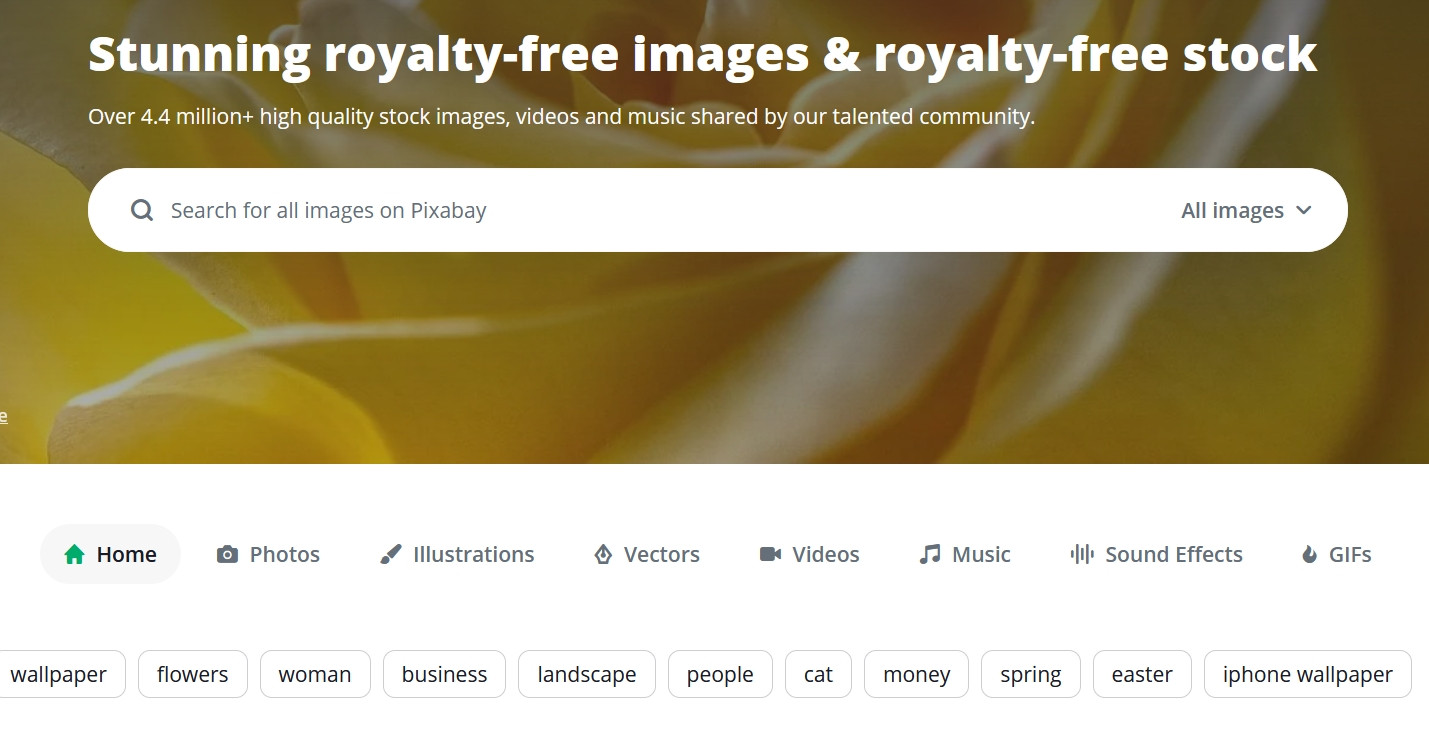This screenshot has height=738, width=1429.
Task: Click the Videos camcorder icon
Action: [x=770, y=554]
